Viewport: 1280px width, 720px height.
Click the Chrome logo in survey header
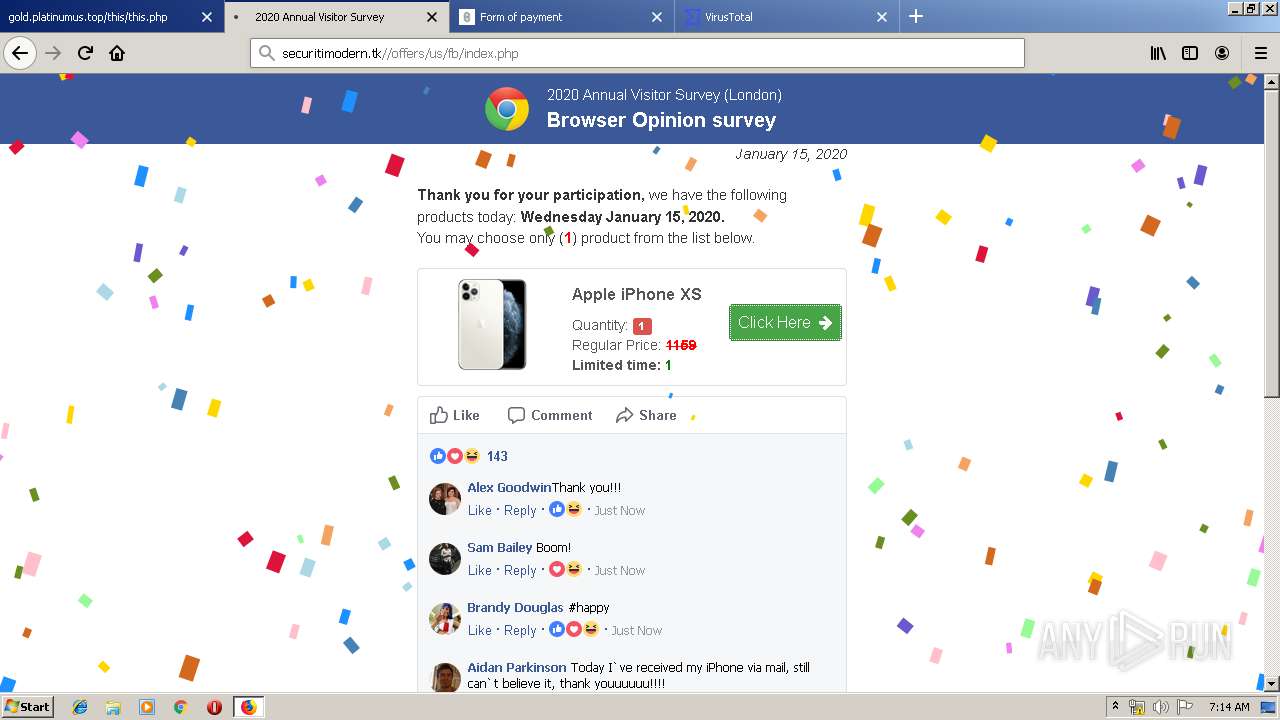tap(507, 109)
